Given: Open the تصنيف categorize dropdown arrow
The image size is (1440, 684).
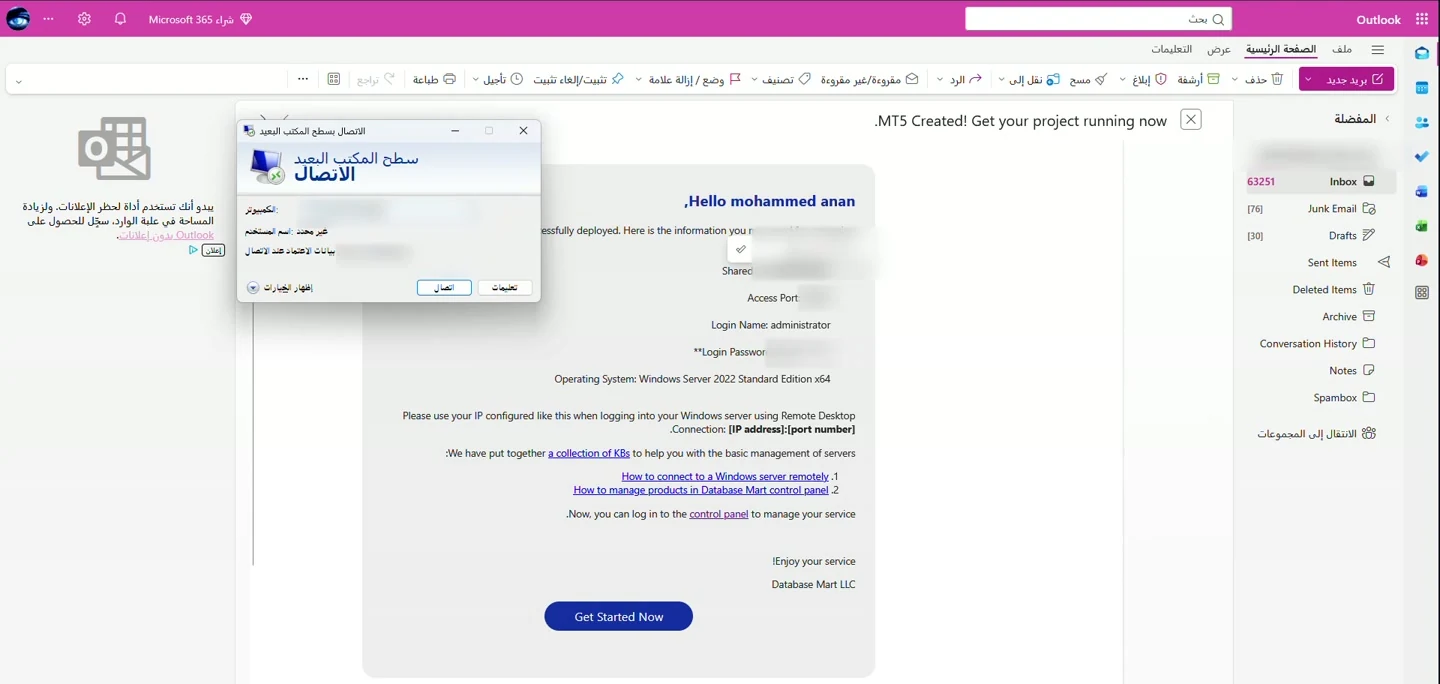Looking at the screenshot, I should 753,79.
